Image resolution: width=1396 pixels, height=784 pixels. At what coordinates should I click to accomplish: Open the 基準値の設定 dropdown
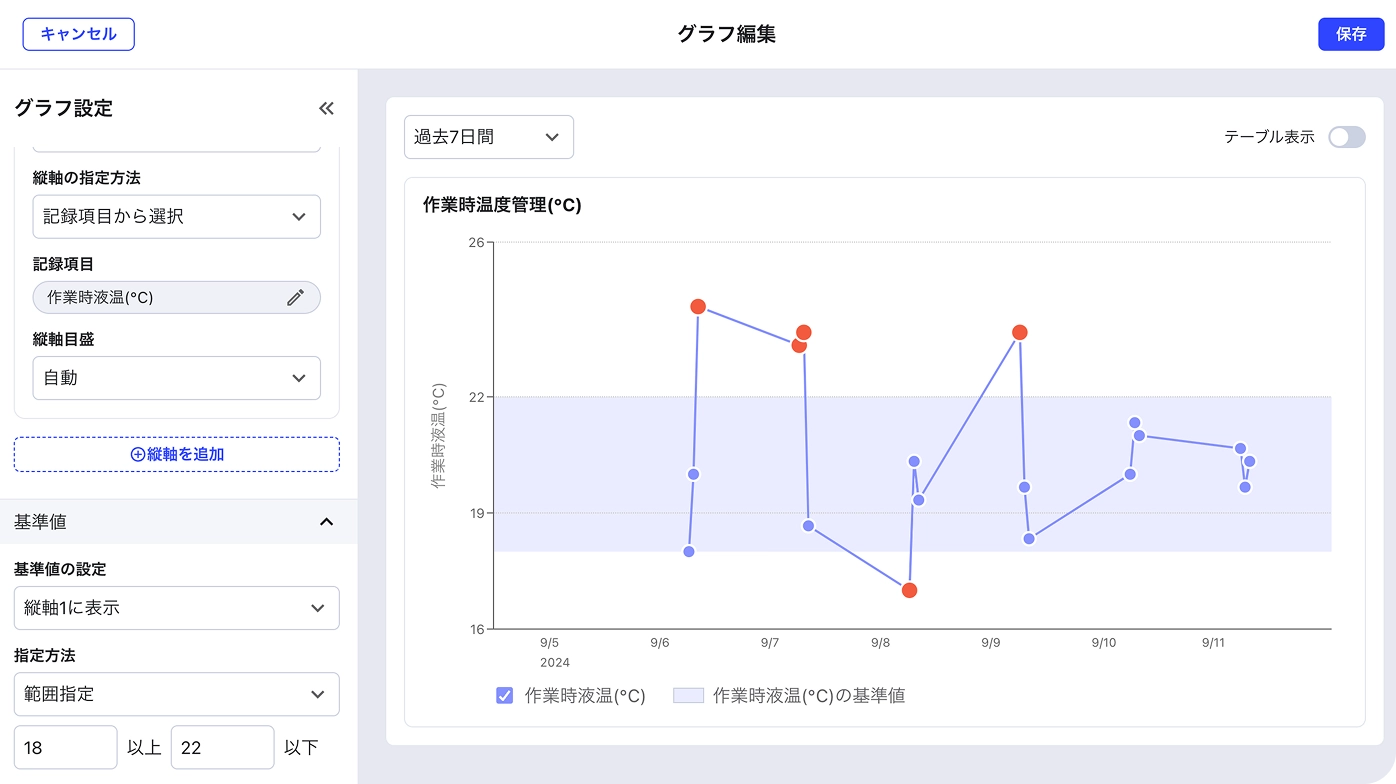(x=176, y=608)
